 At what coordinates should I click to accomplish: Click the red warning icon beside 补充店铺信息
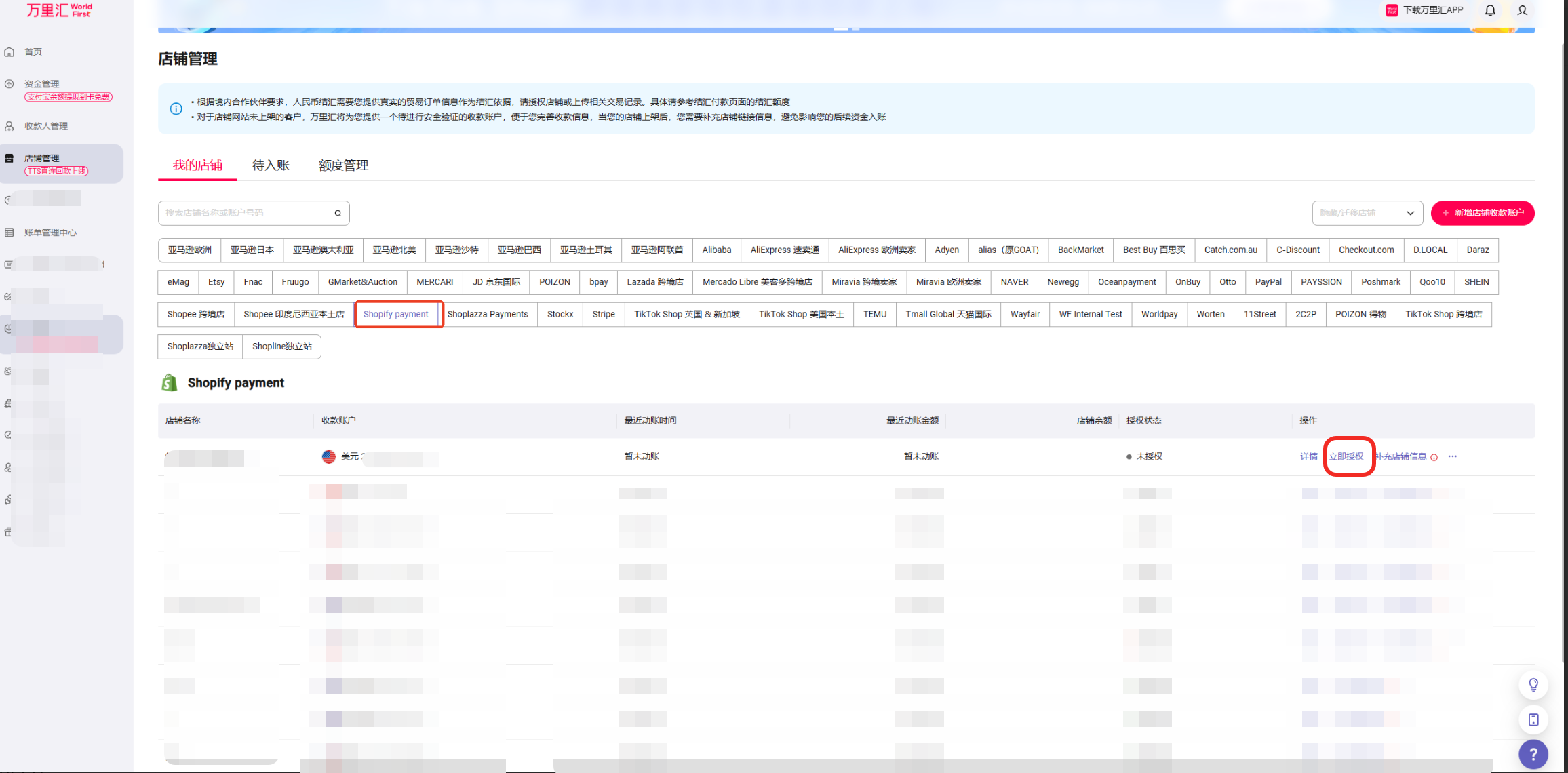(1434, 457)
